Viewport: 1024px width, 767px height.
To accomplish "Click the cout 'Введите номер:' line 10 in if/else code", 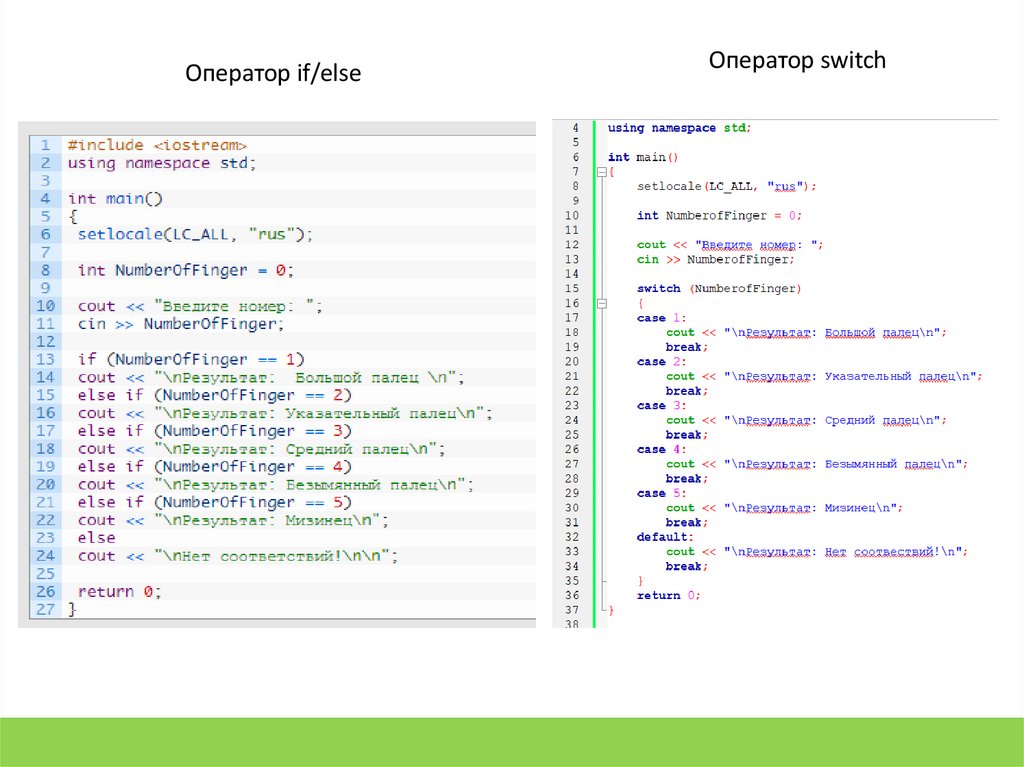I will pyautogui.click(x=200, y=306).
